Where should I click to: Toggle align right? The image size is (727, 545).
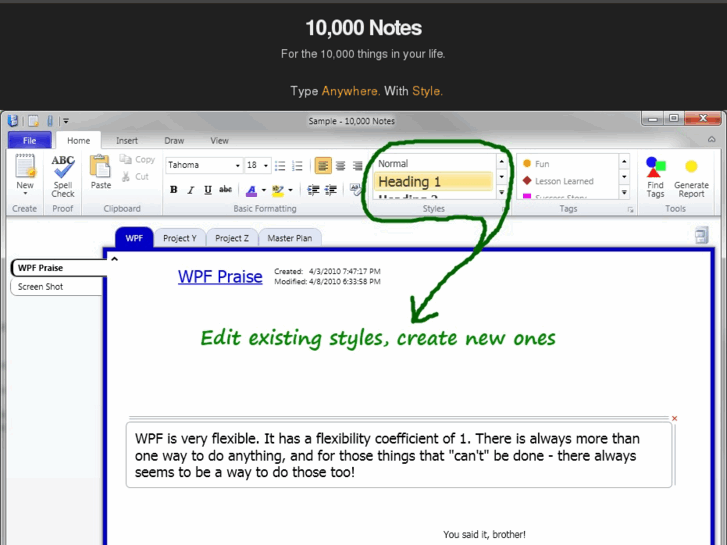point(357,166)
